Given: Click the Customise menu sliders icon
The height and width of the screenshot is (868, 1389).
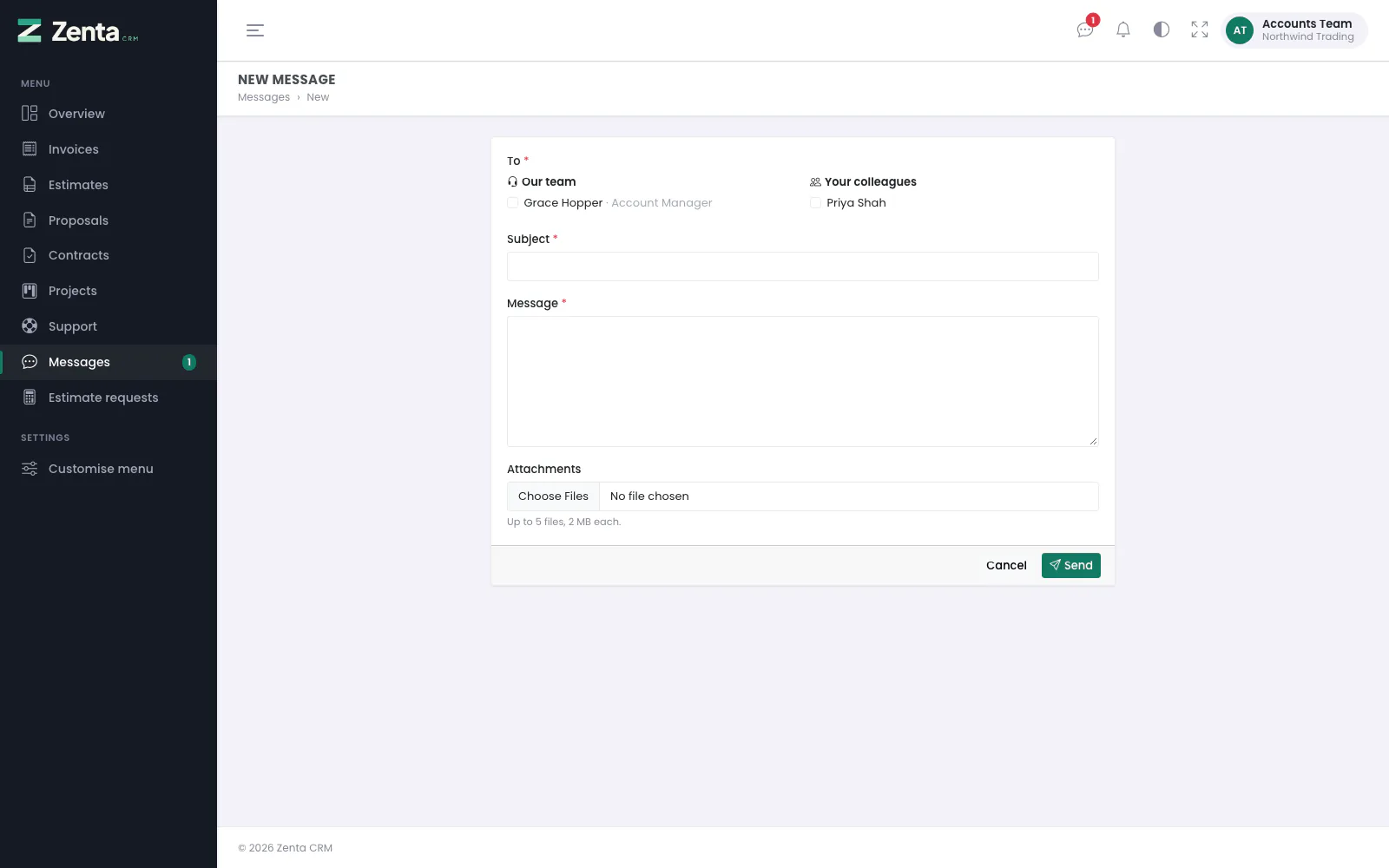Looking at the screenshot, I should click(30, 469).
